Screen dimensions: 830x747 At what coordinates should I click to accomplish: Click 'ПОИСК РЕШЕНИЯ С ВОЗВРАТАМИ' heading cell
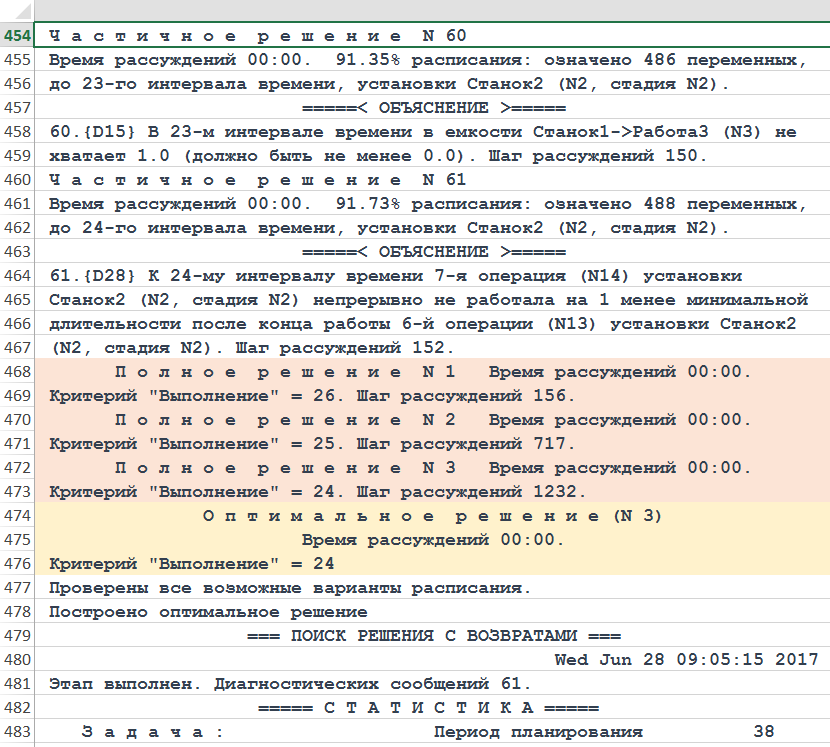pos(432,636)
